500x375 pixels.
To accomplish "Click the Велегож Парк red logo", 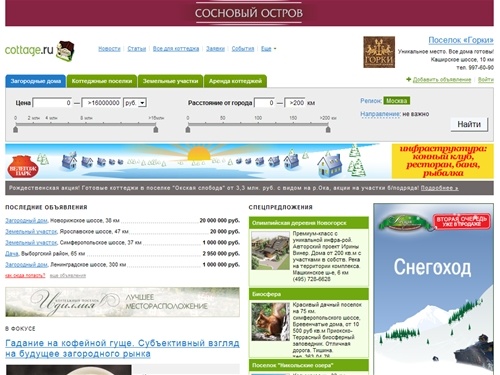I will click(23, 166).
